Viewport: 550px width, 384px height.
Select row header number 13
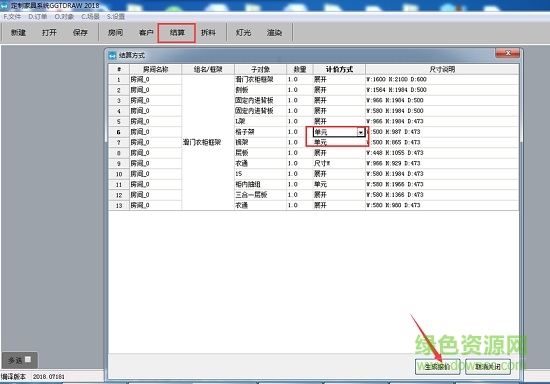(119, 206)
